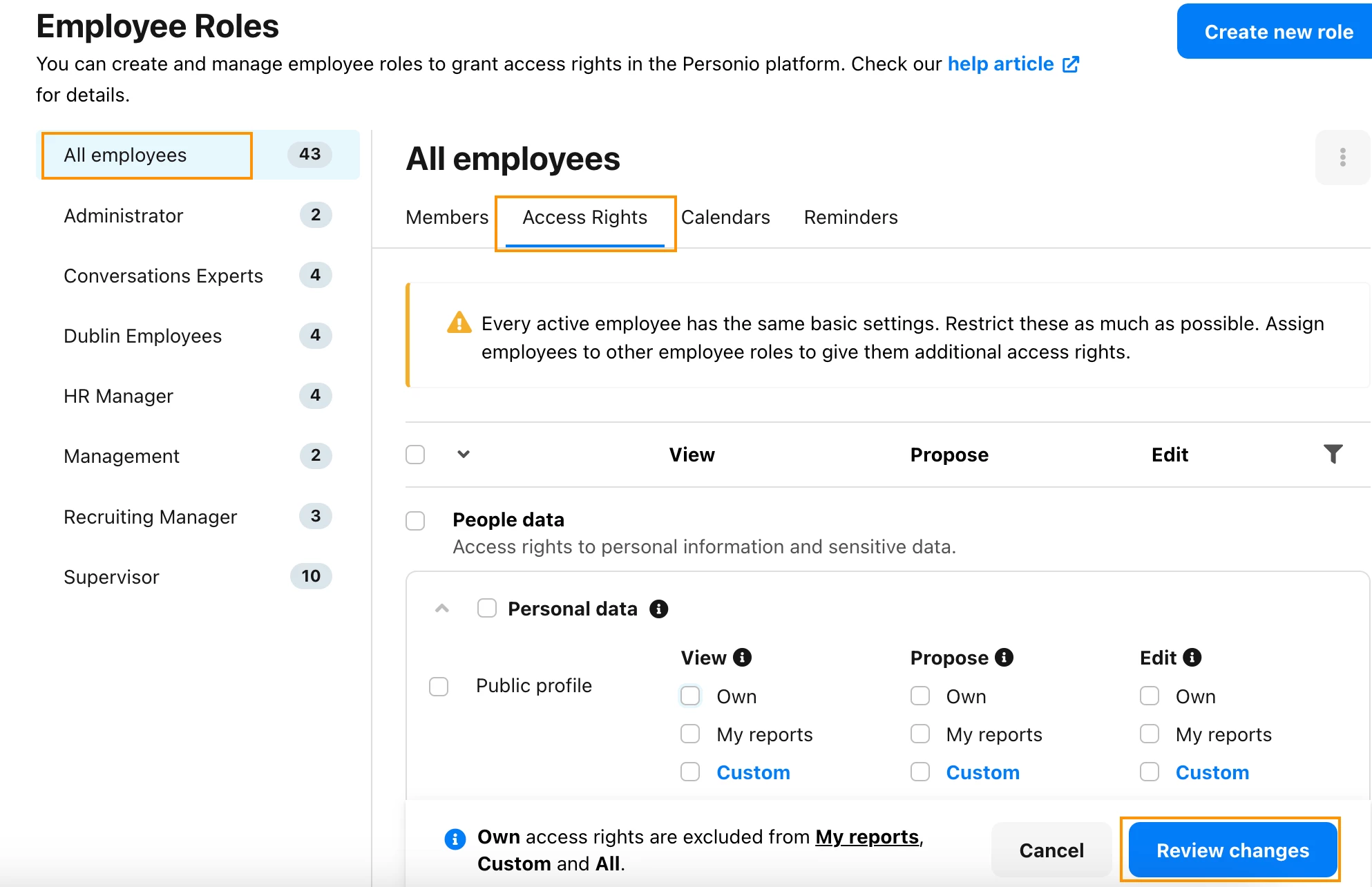Image resolution: width=1372 pixels, height=887 pixels.
Task: Click the external link icon after help article
Action: (1070, 64)
